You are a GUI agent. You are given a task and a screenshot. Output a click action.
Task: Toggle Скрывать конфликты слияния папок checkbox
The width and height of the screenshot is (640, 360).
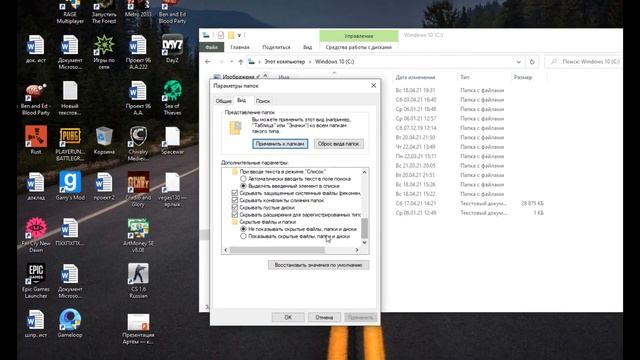[x=235, y=200]
